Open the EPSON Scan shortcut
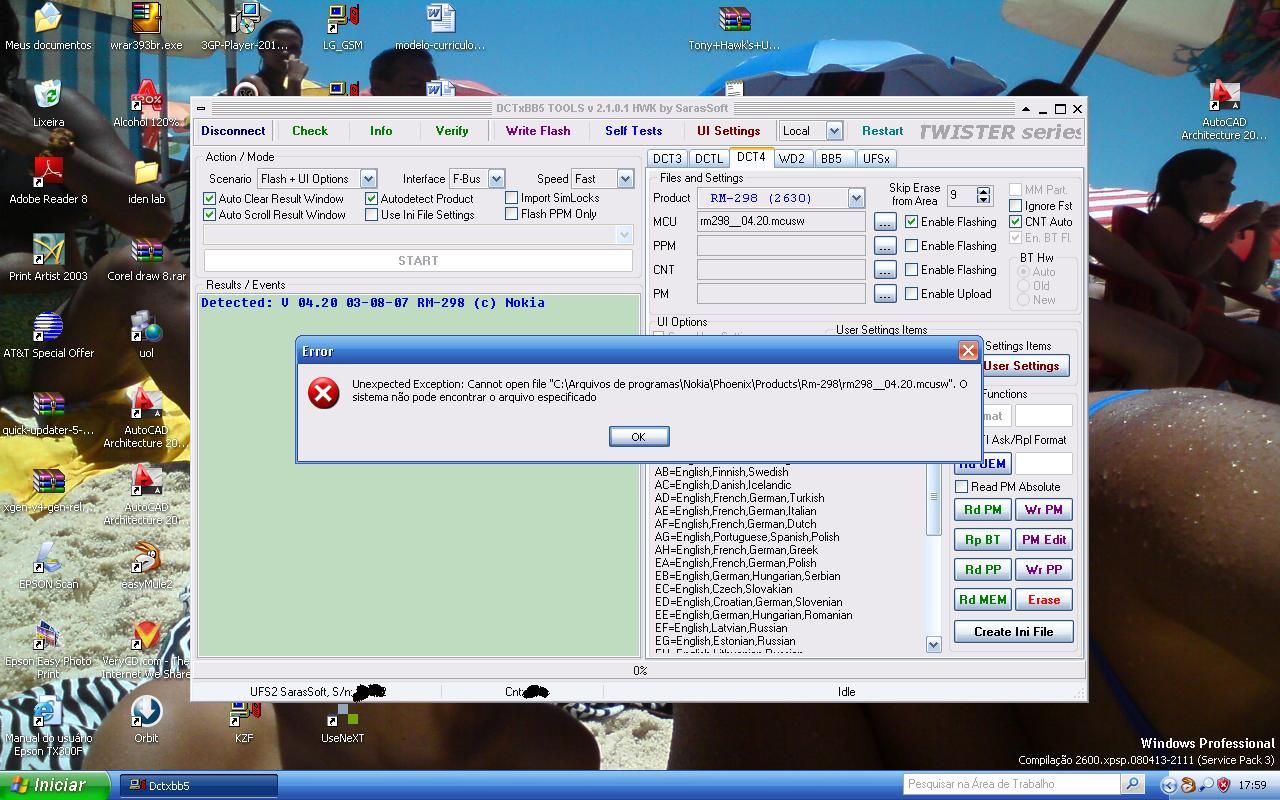The image size is (1280, 800). point(48,565)
